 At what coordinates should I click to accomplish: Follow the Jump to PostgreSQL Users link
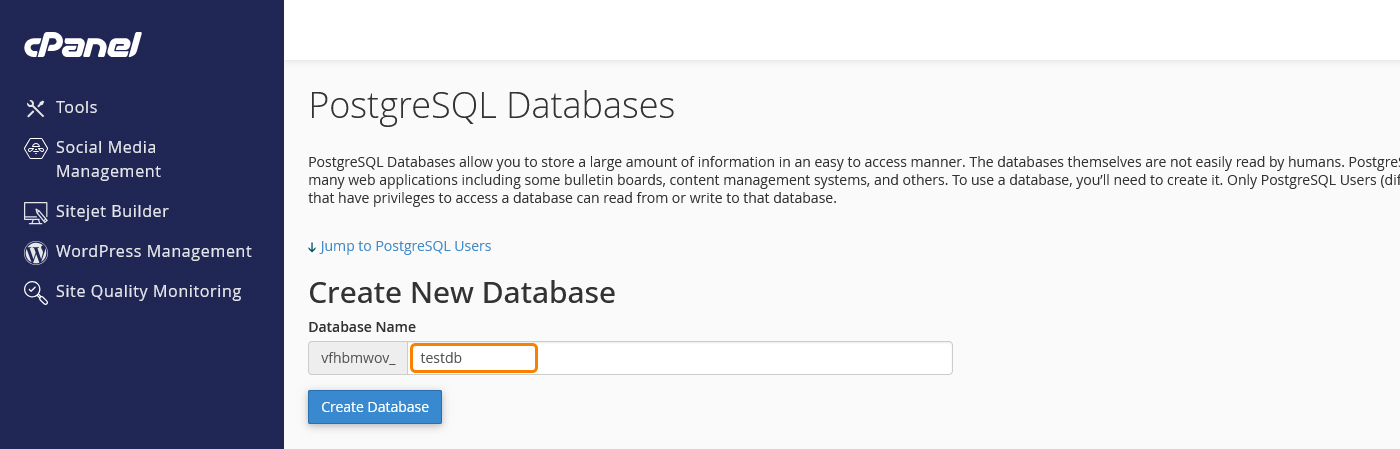tap(405, 246)
